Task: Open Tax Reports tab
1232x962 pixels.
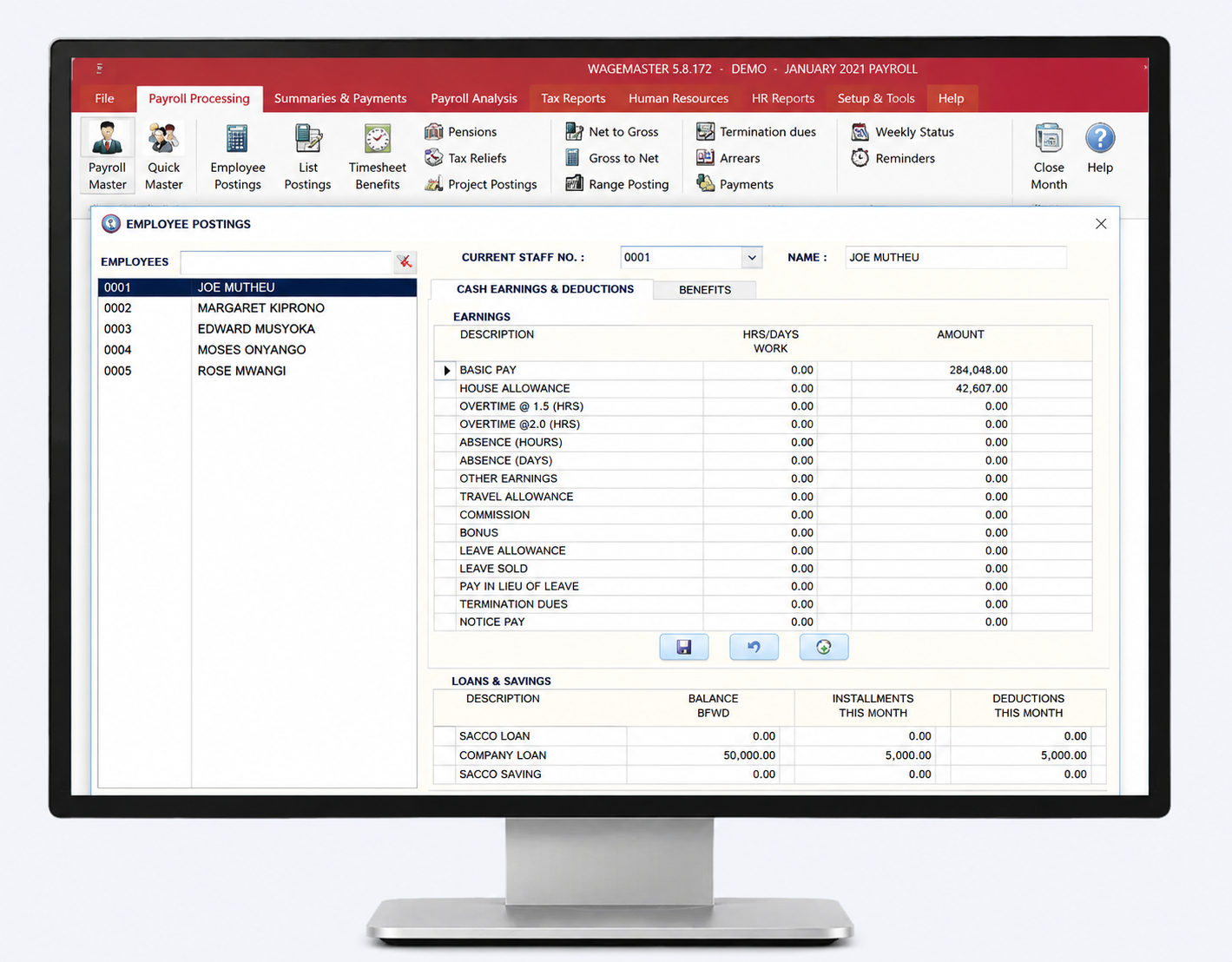Action: [x=573, y=98]
